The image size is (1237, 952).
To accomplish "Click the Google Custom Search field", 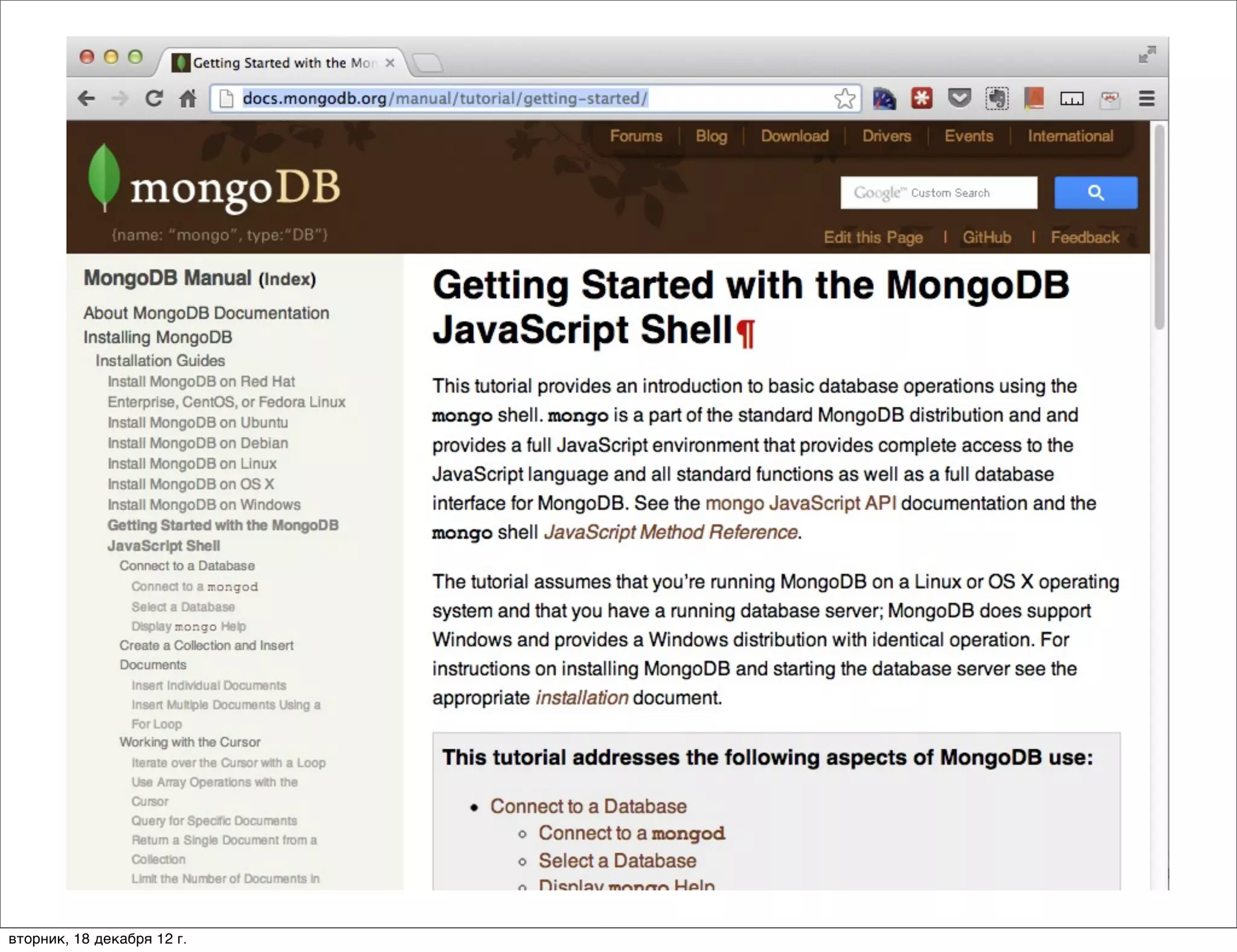I will [939, 193].
